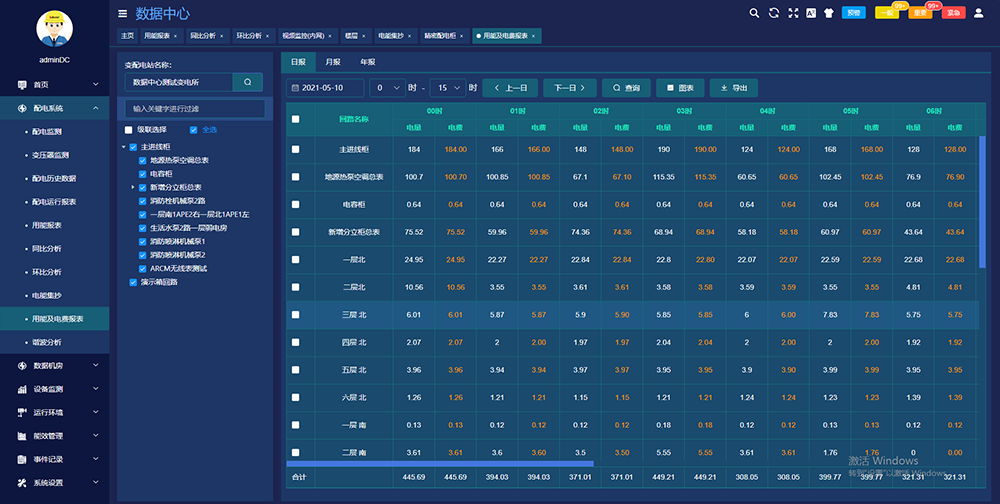Click the language translate icon
This screenshot has height=504, width=1000.
pos(811,13)
